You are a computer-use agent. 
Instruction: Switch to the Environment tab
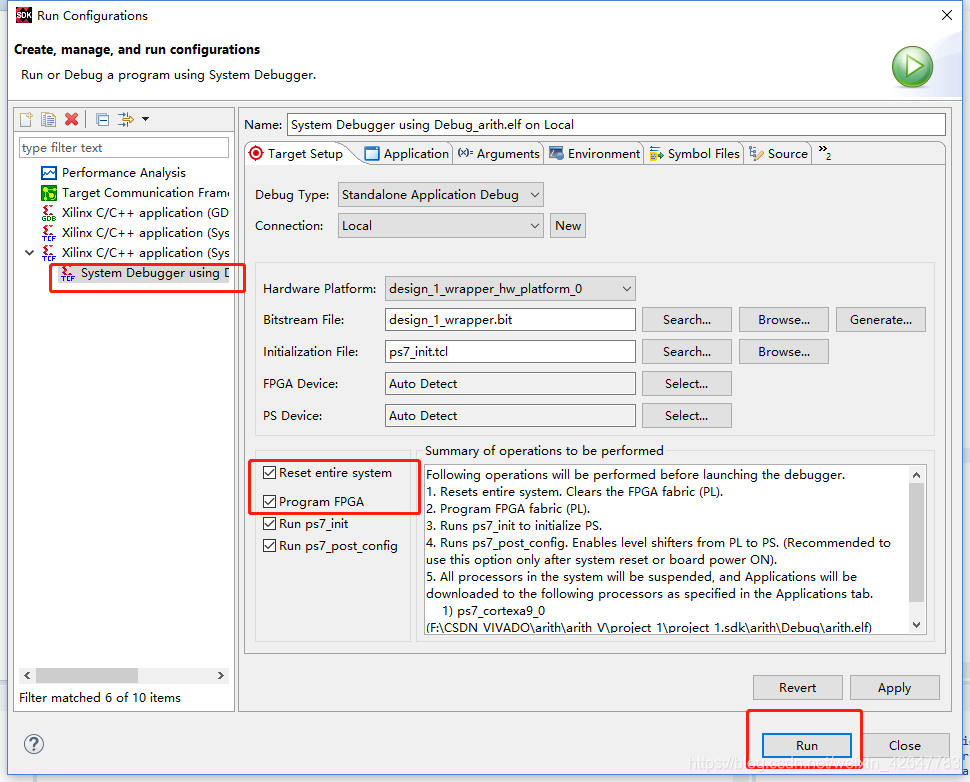594,153
